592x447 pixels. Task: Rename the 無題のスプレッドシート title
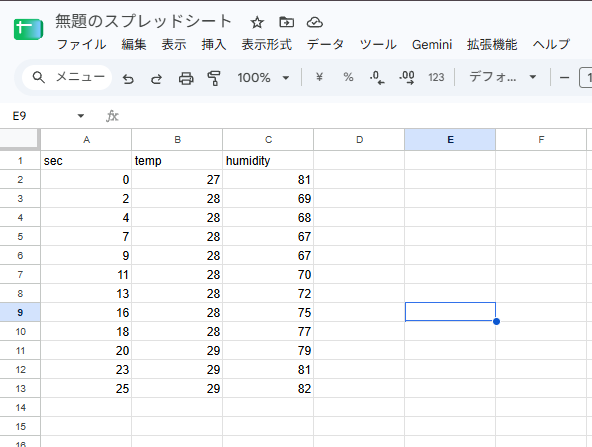(143, 21)
